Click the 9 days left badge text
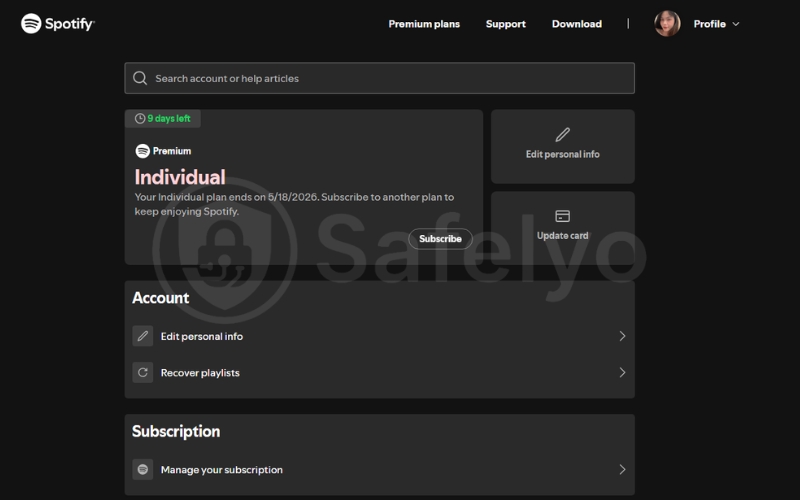The height and width of the screenshot is (500, 800). click(169, 118)
